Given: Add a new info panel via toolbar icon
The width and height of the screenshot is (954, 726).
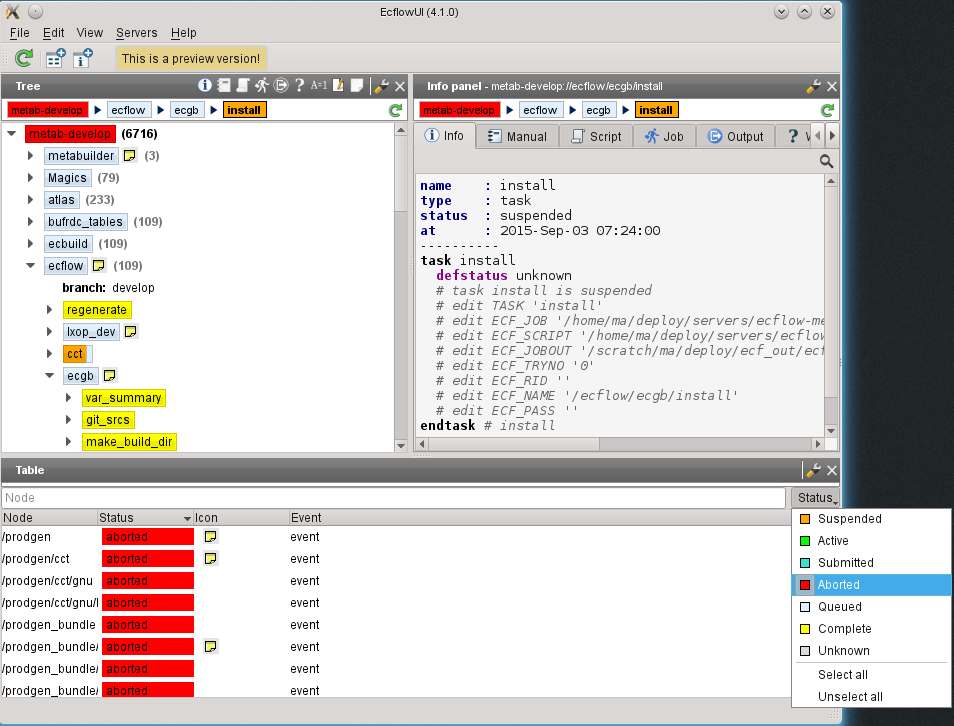Looking at the screenshot, I should point(82,58).
